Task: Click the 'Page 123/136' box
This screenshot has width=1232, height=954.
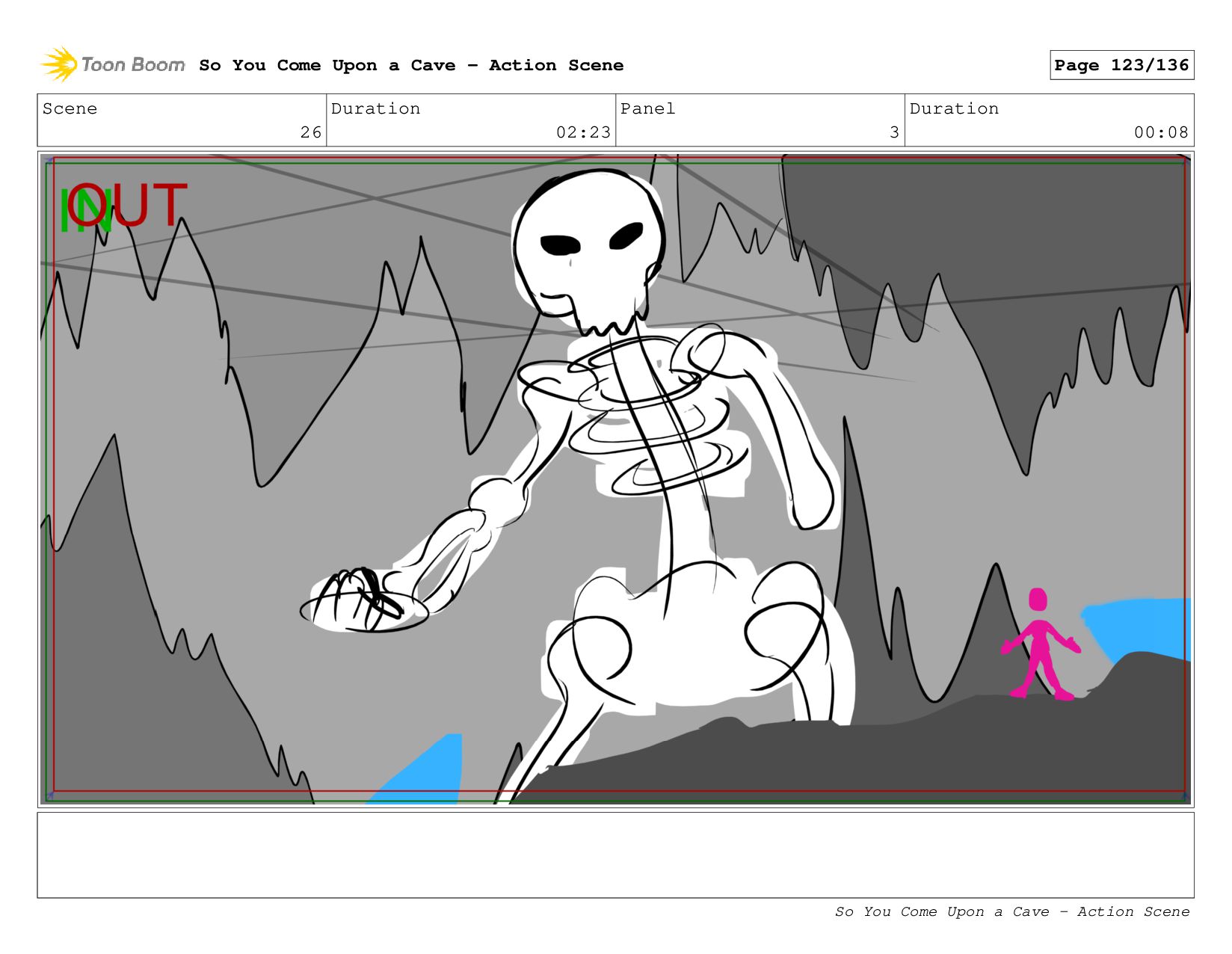Action: (x=1121, y=65)
